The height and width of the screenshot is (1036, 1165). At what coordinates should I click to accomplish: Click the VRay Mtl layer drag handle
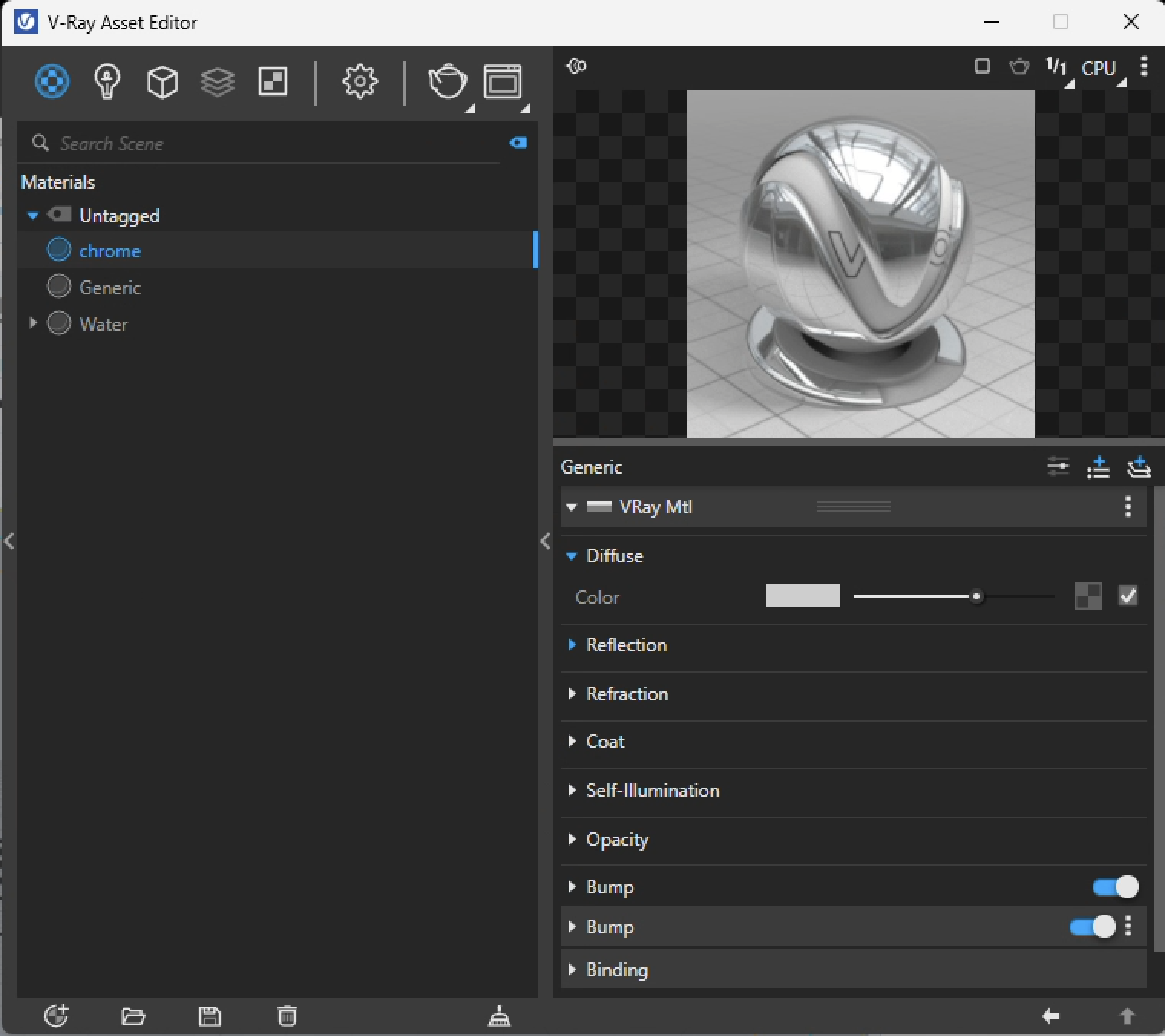[853, 507]
